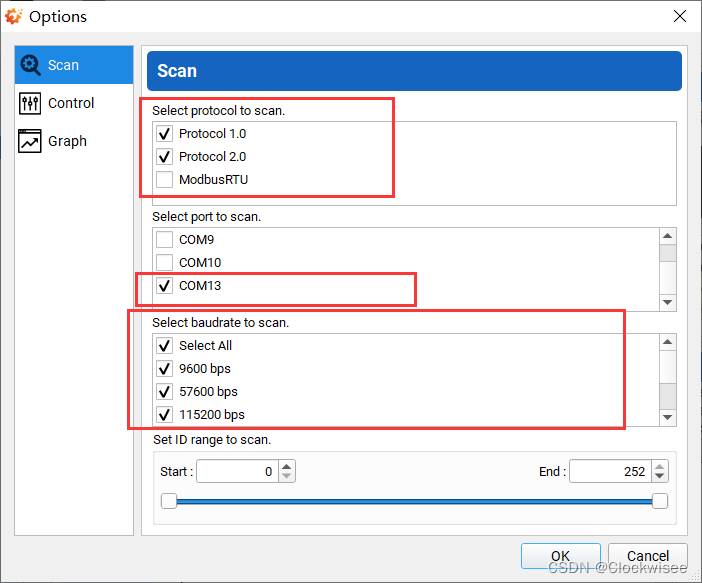702x583 pixels.
Task: Click the middle of ID range slider track
Action: pyautogui.click(x=414, y=502)
